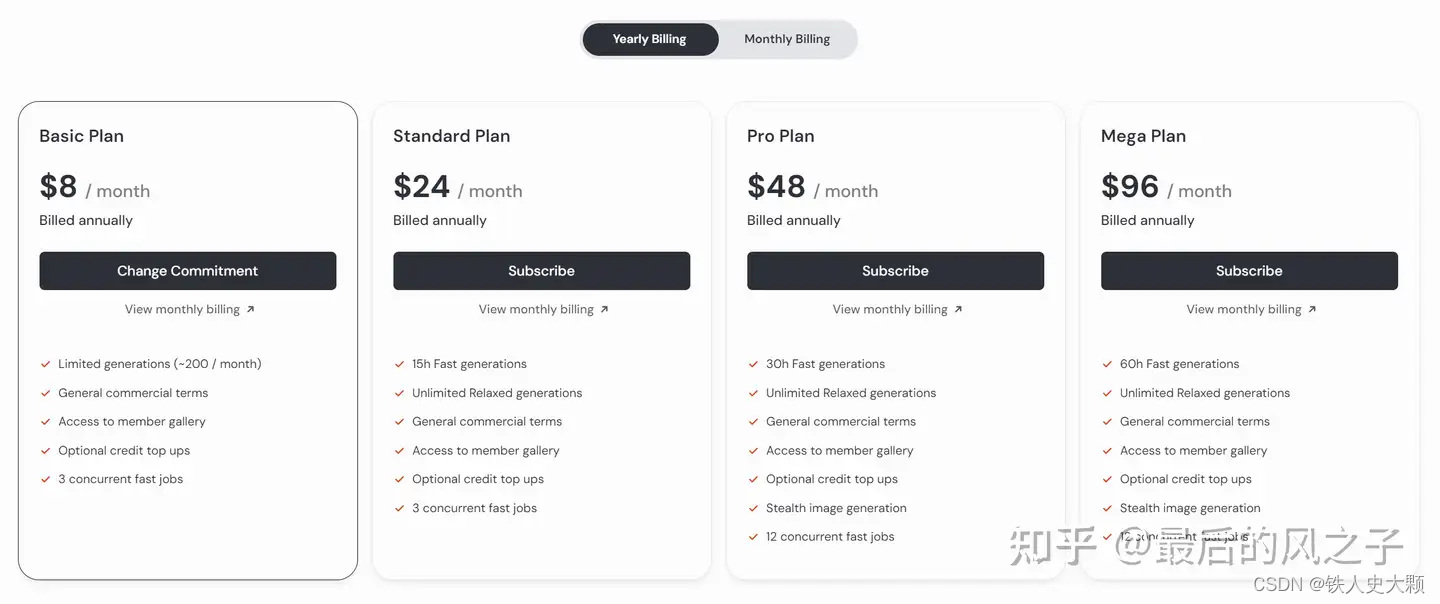Click checkmark next to 60h Fast generations
The image size is (1440, 604).
point(1107,364)
